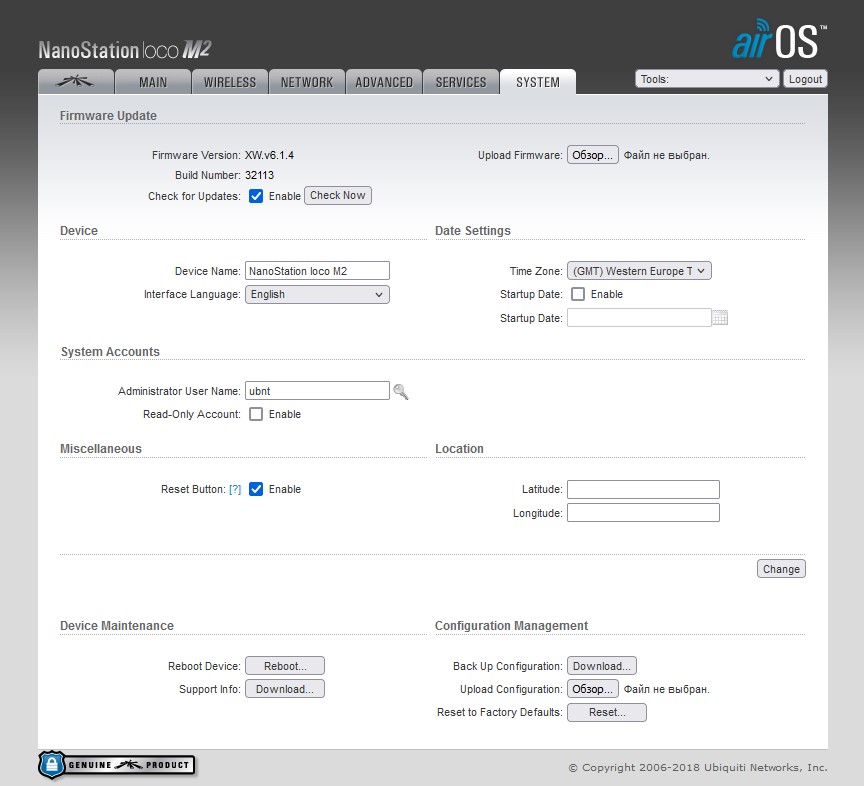Click the Genuine Product badge
The height and width of the screenshot is (786, 864).
click(x=117, y=765)
